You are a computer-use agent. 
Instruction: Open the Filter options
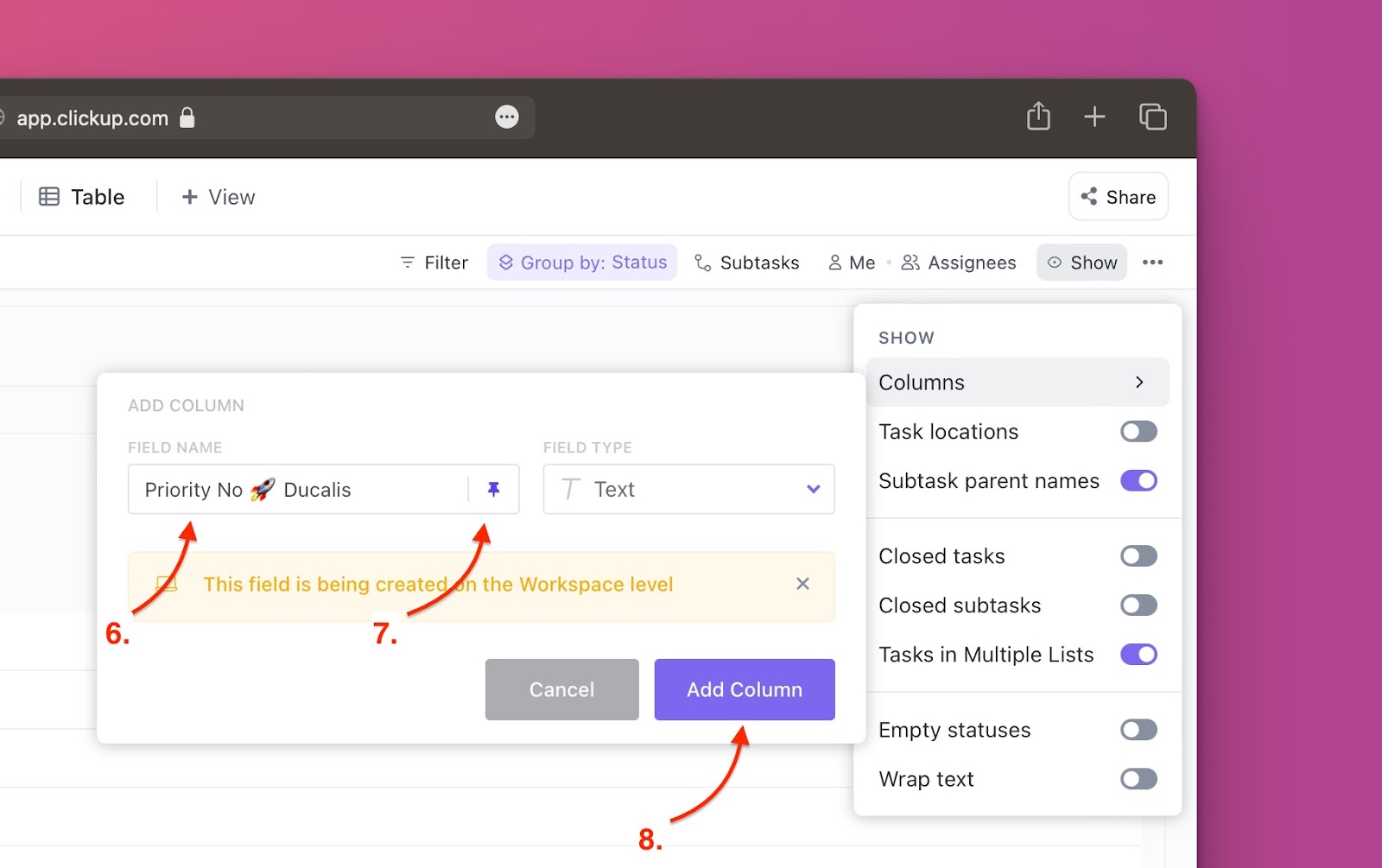pyautogui.click(x=433, y=262)
